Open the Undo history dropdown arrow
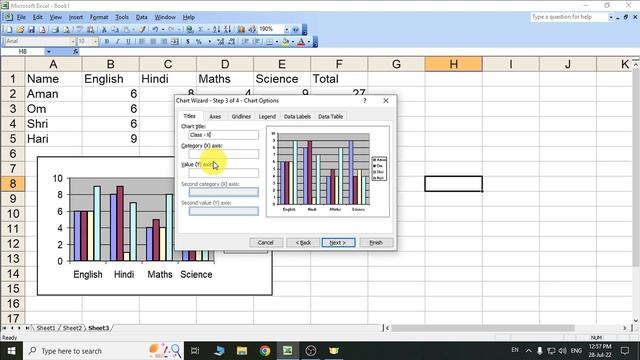 163,29
